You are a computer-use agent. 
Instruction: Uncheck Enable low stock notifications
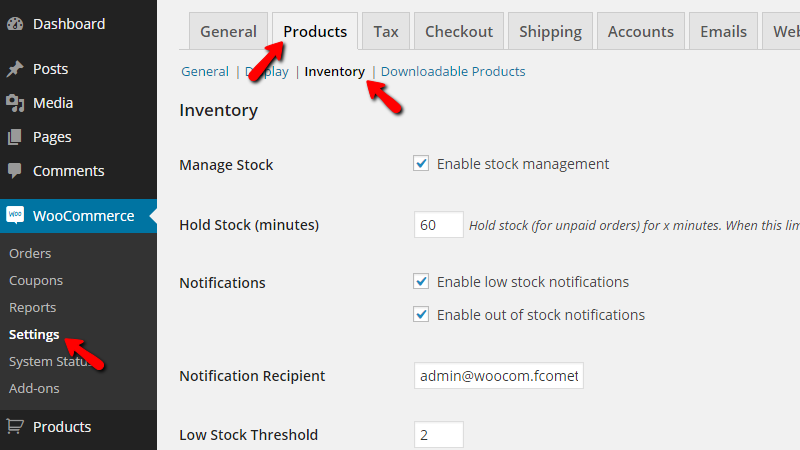click(x=421, y=282)
